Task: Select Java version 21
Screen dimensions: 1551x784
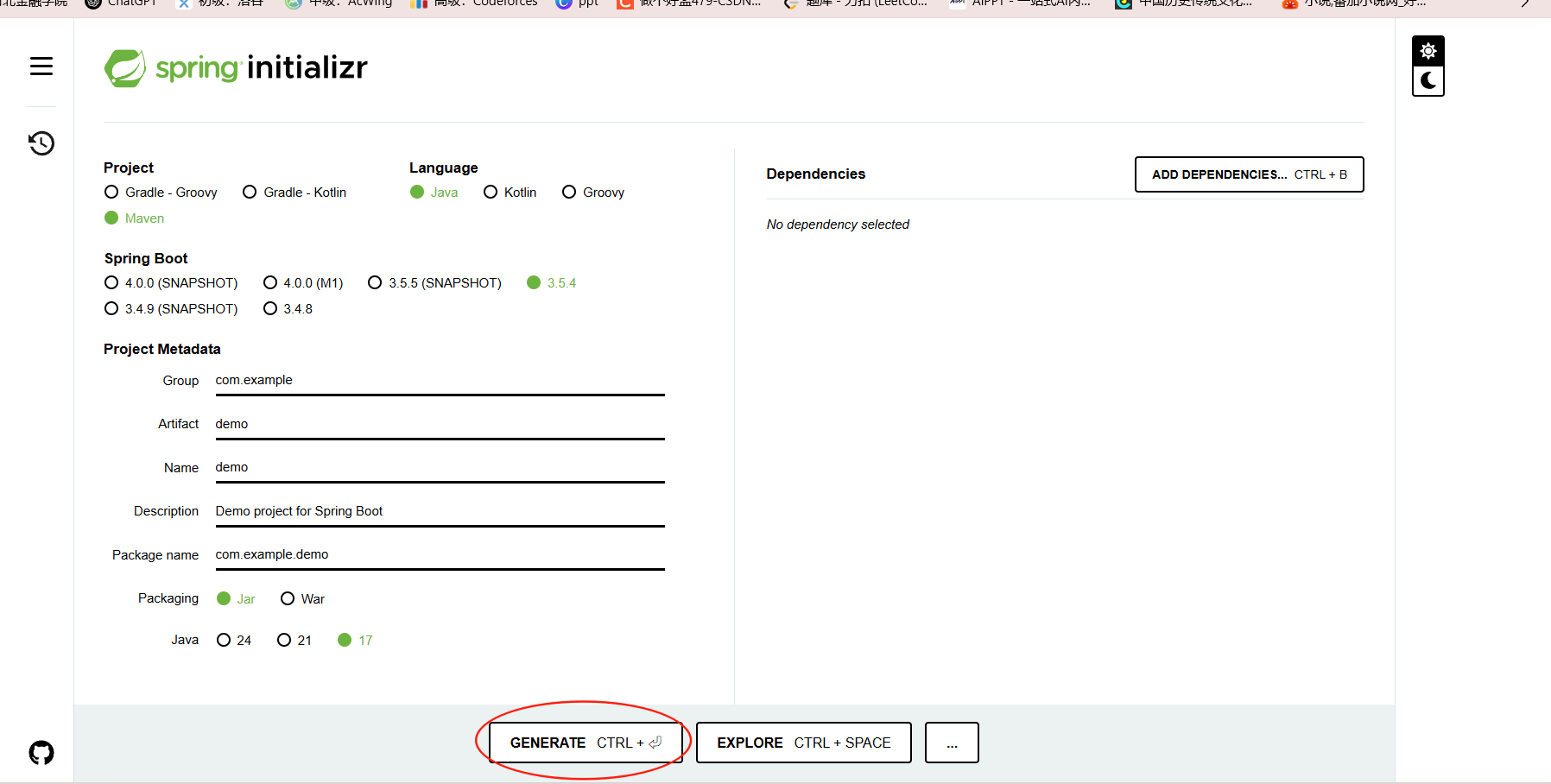Action: pos(294,641)
